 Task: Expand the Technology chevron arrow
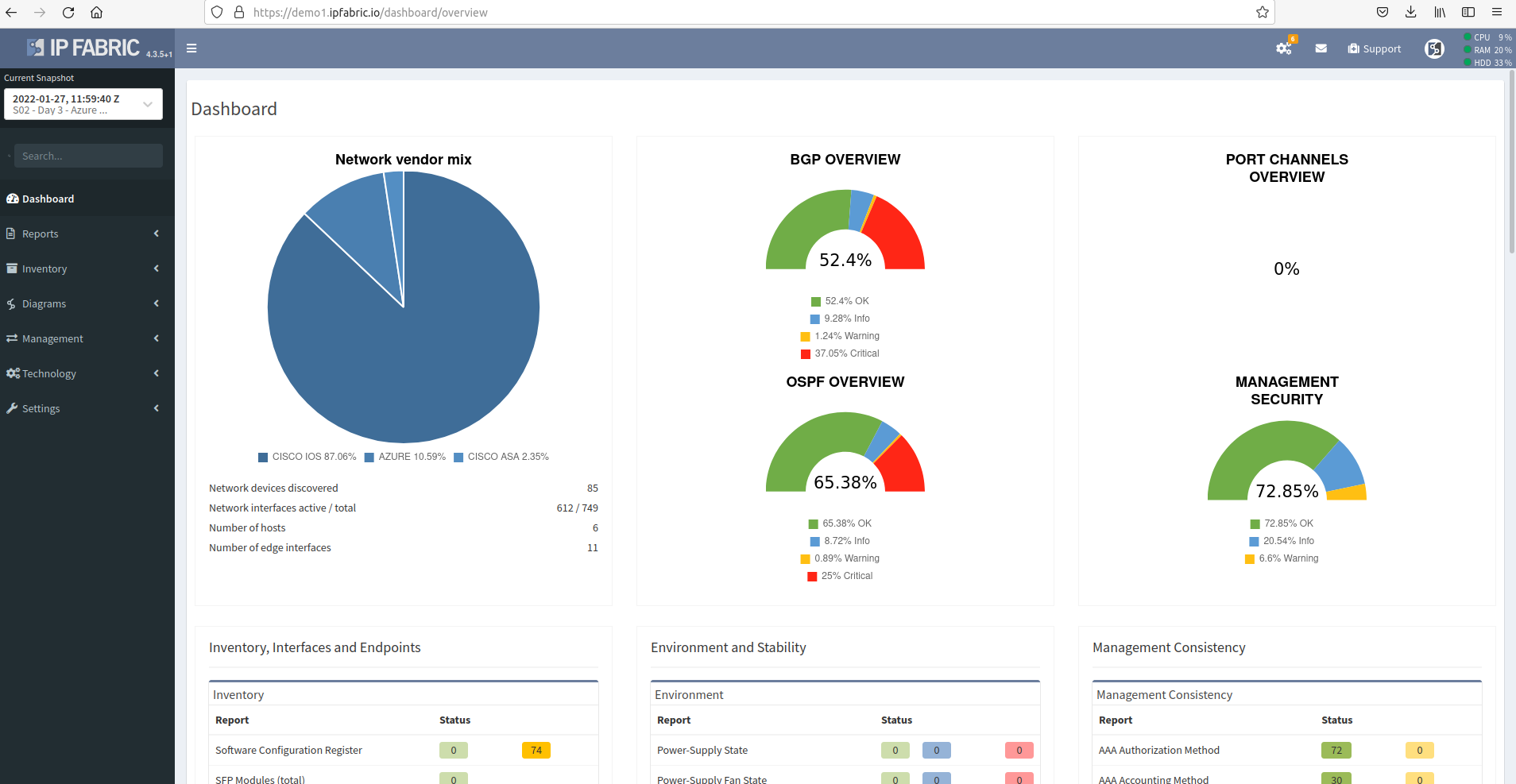(x=157, y=373)
